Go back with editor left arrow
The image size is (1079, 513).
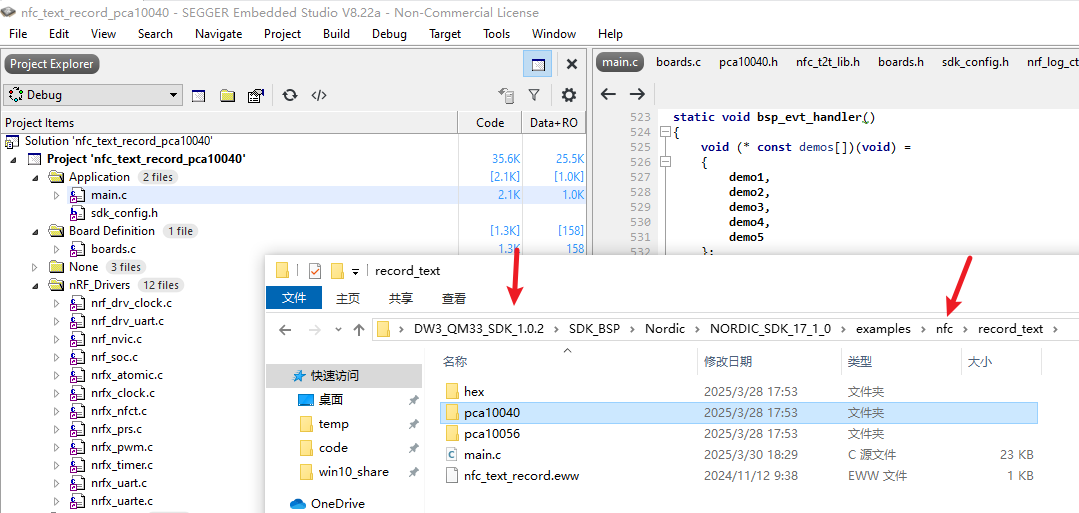[x=608, y=94]
